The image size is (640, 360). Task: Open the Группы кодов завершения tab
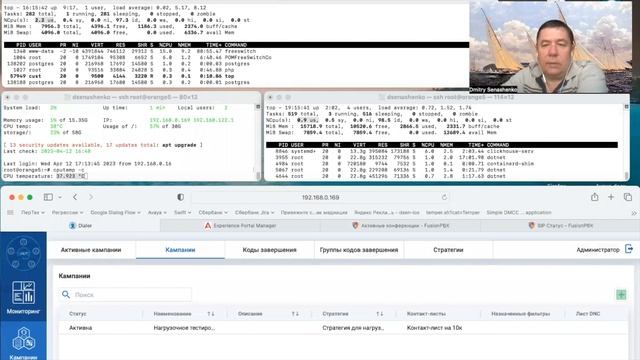click(x=359, y=250)
